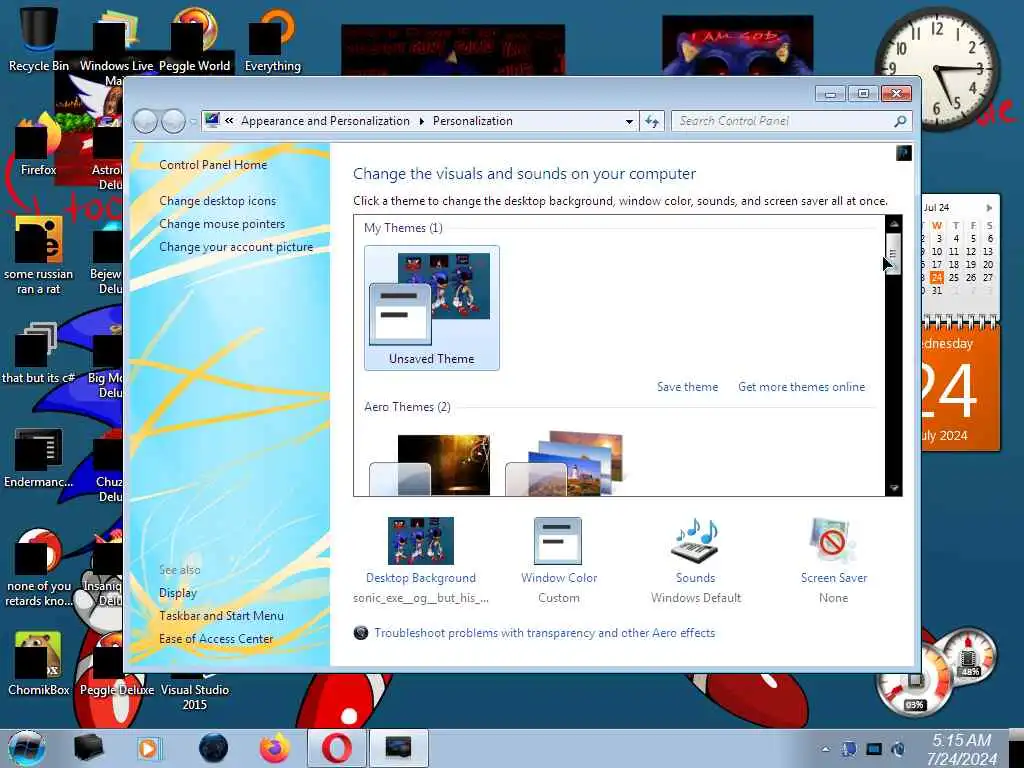1024x768 pixels.
Task: Open the Recycle Bin desktop icon
Action: 39,37
